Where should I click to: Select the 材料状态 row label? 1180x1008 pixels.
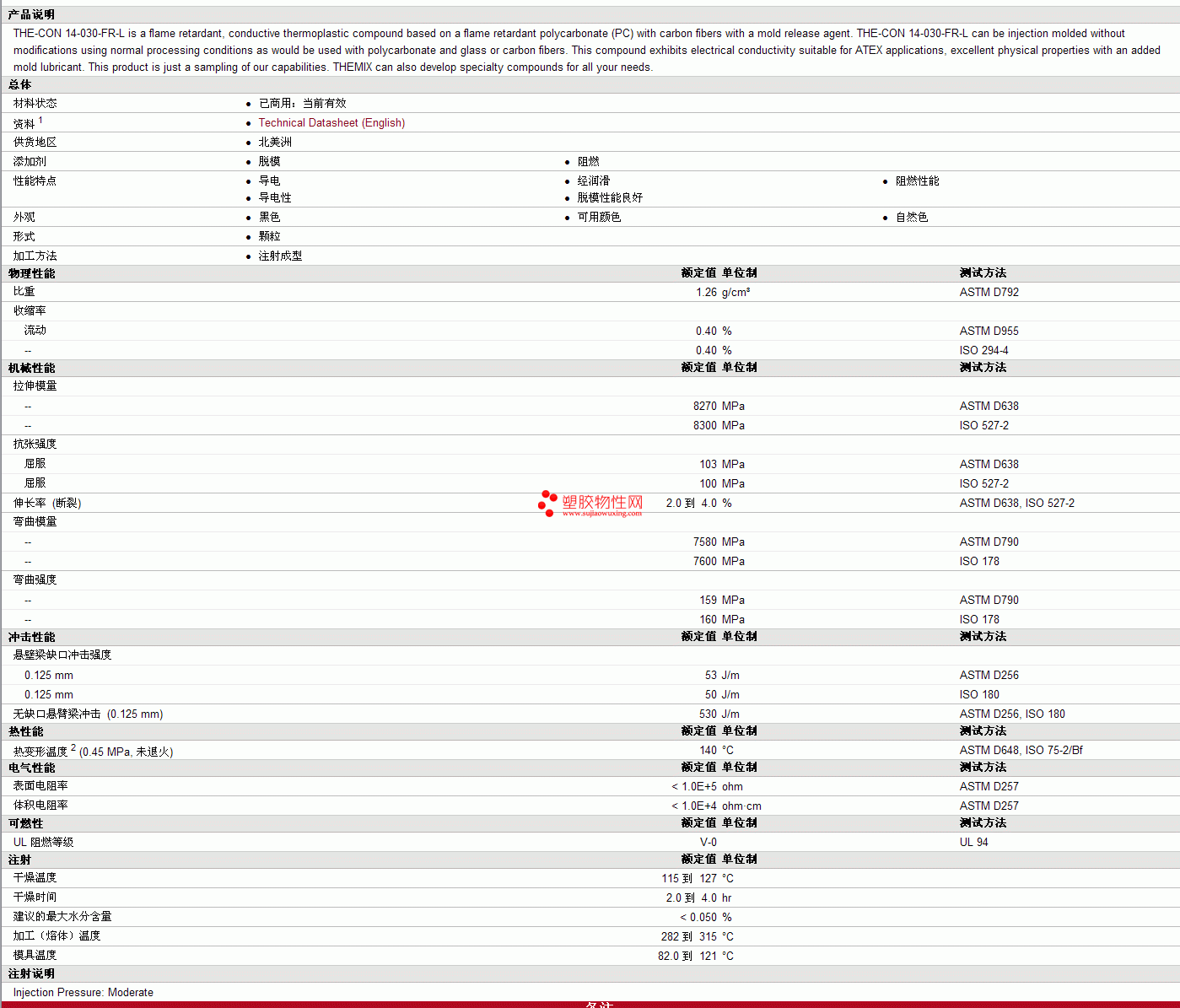tap(35, 104)
